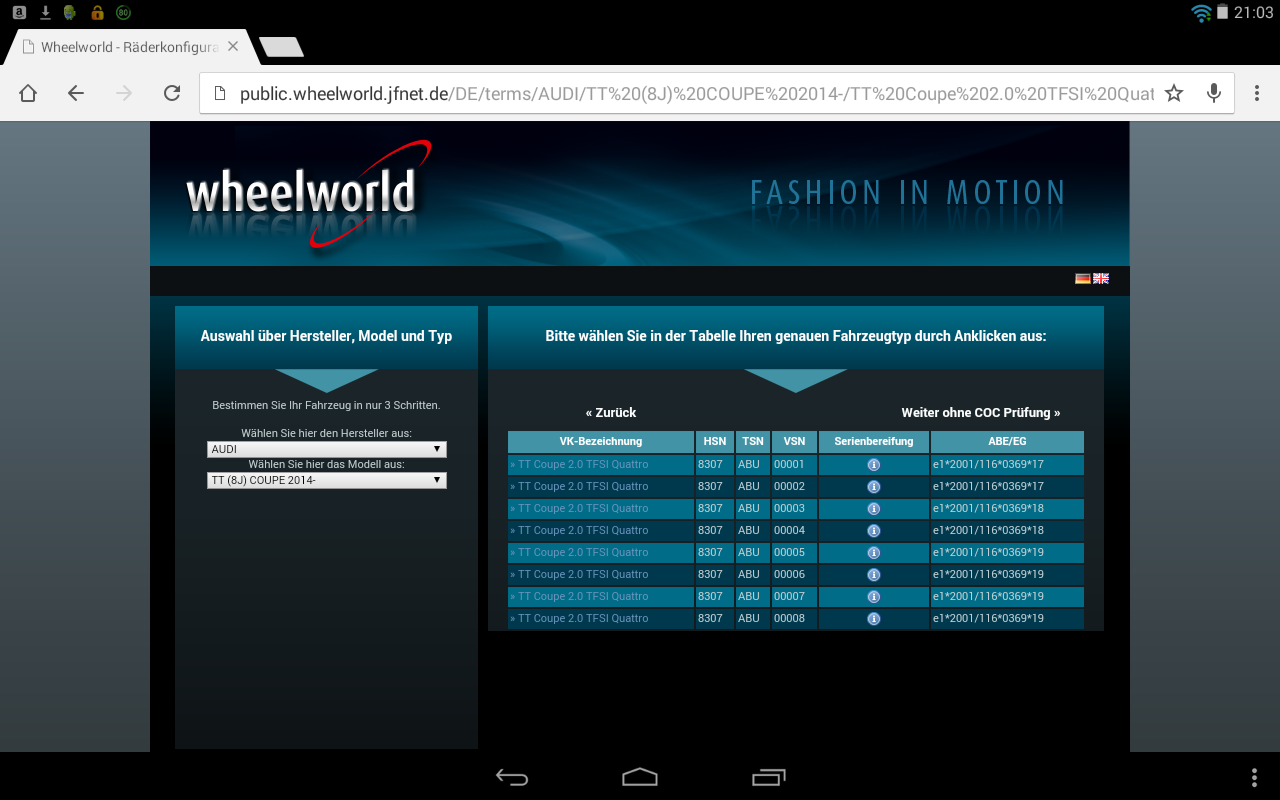Open Serienbereifung info icon for VSN 00005

874,553
